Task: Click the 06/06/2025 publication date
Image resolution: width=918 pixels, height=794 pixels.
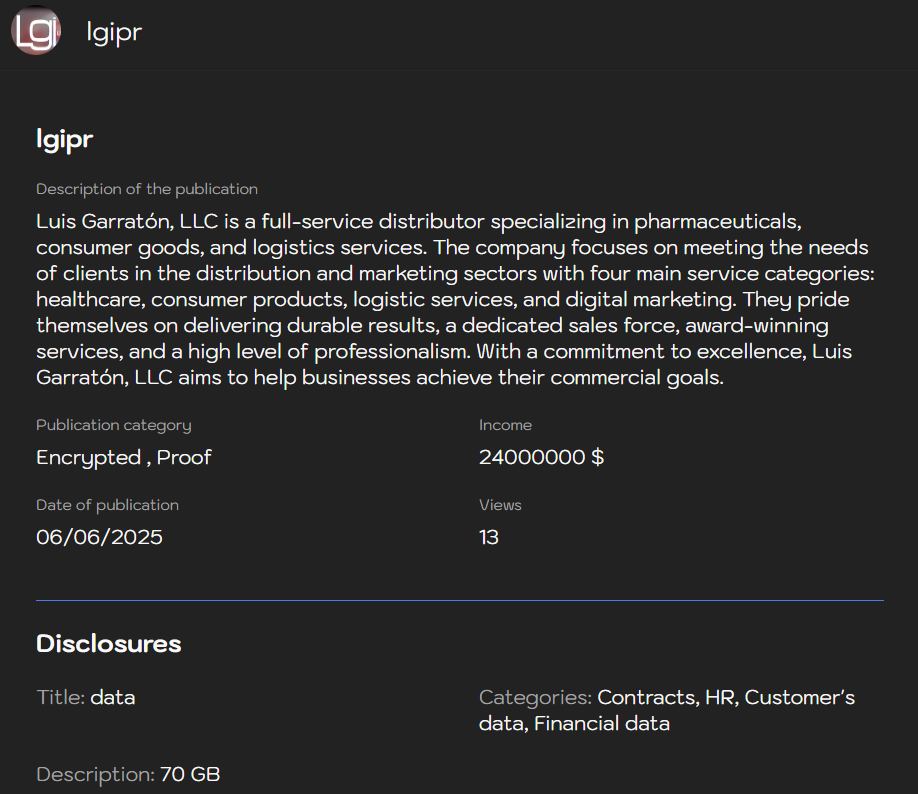Action: [99, 538]
